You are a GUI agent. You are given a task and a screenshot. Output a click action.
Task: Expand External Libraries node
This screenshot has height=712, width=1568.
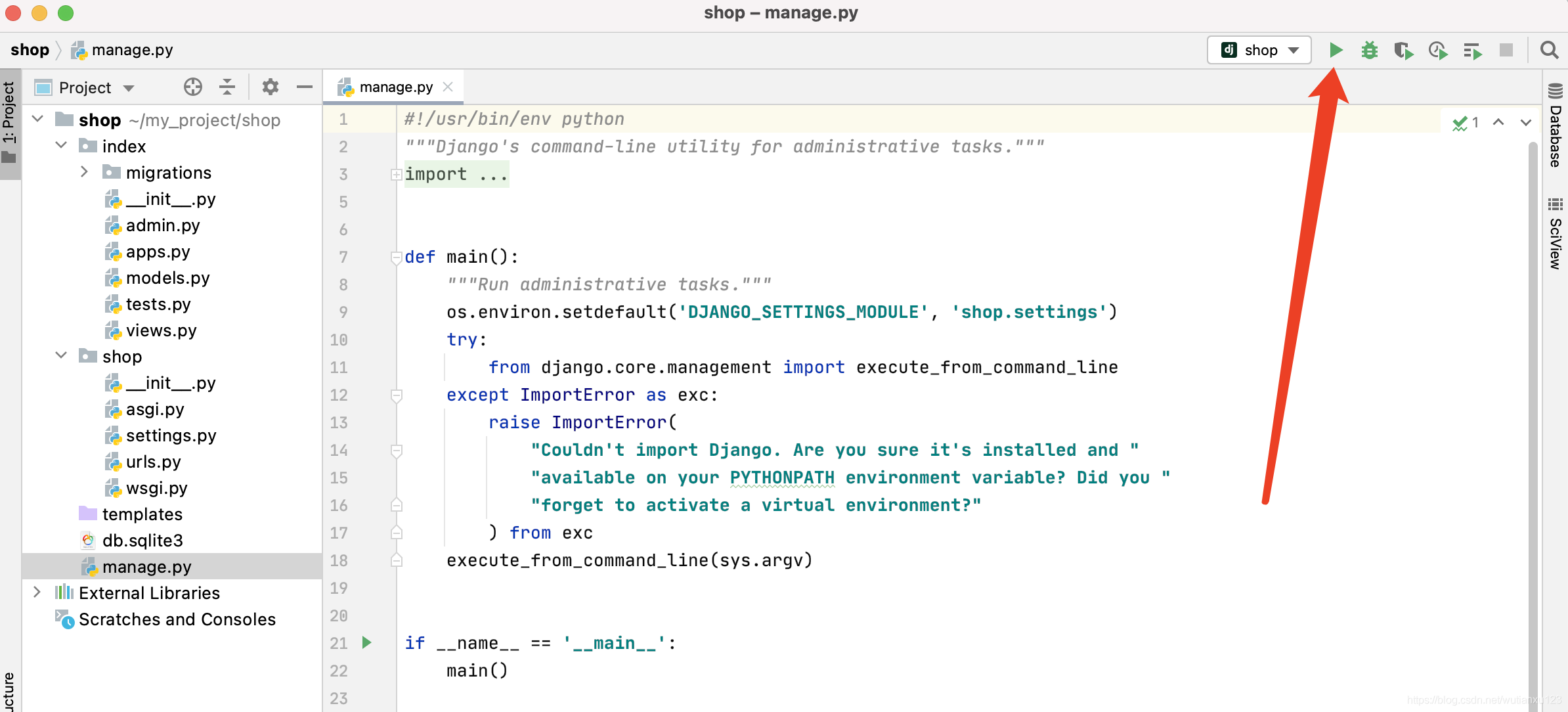[37, 592]
